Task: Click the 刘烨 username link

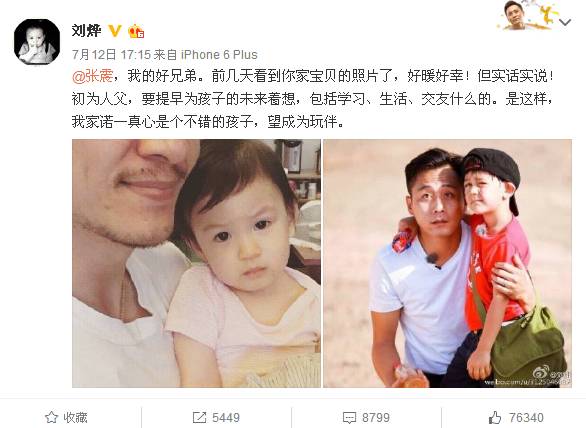Action: coord(86,31)
